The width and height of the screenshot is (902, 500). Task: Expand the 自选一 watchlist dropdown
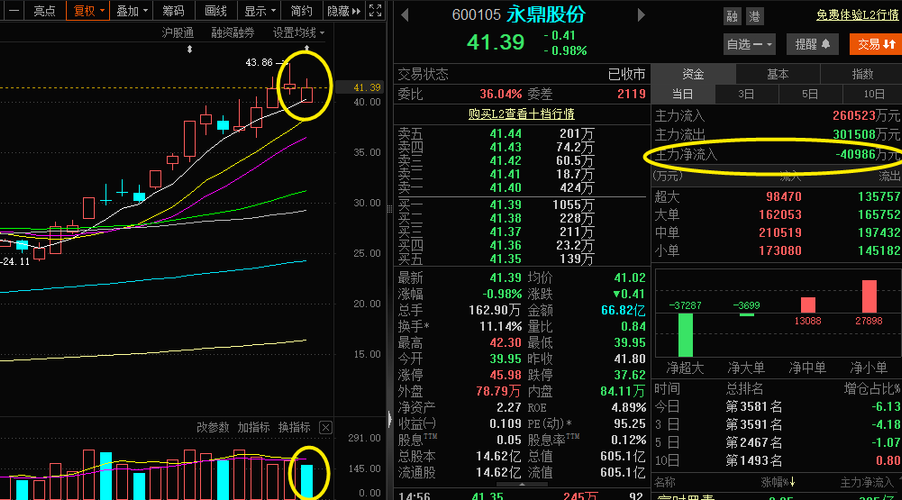coord(749,44)
